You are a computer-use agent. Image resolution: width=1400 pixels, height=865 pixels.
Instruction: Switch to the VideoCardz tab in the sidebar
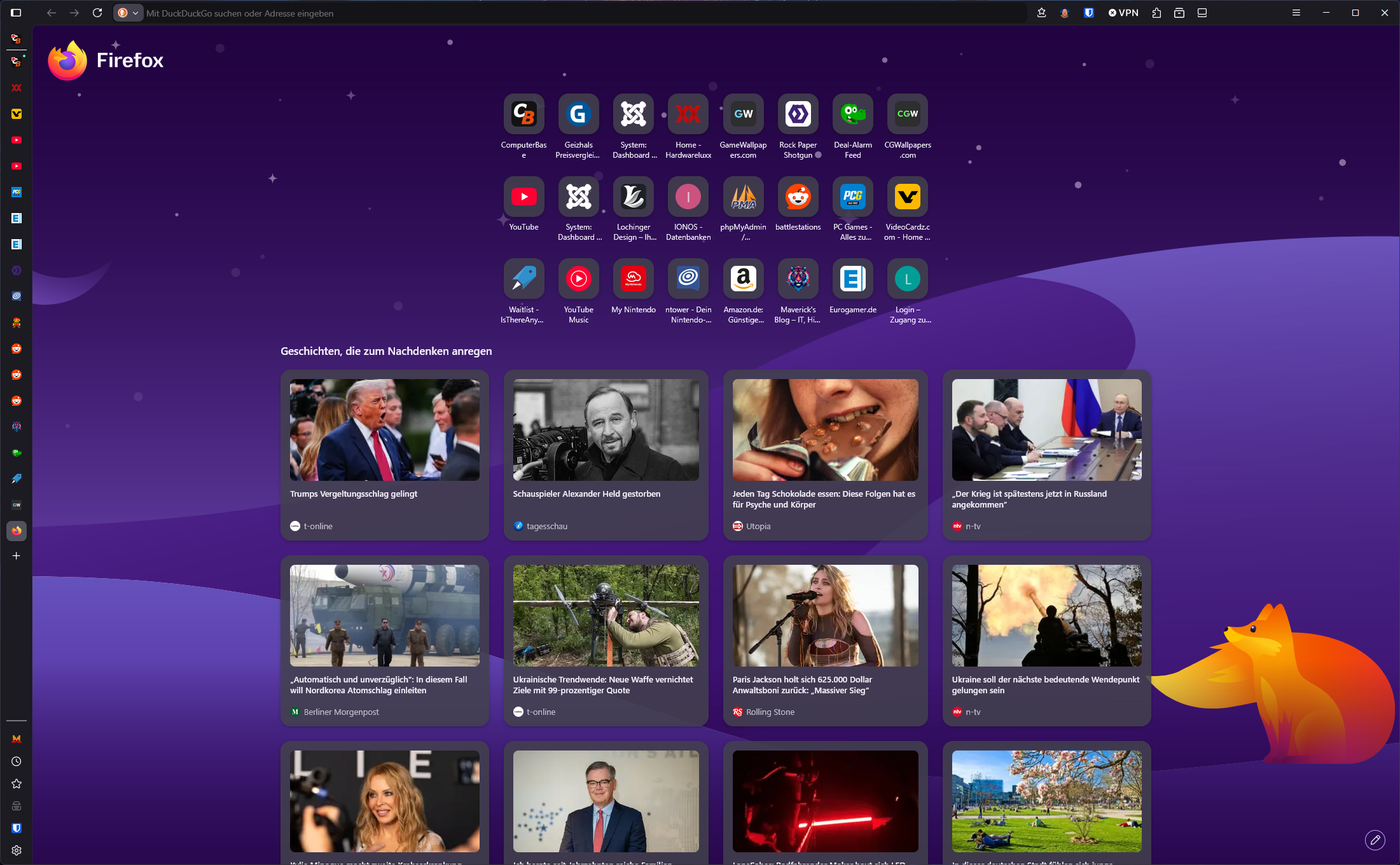click(17, 114)
